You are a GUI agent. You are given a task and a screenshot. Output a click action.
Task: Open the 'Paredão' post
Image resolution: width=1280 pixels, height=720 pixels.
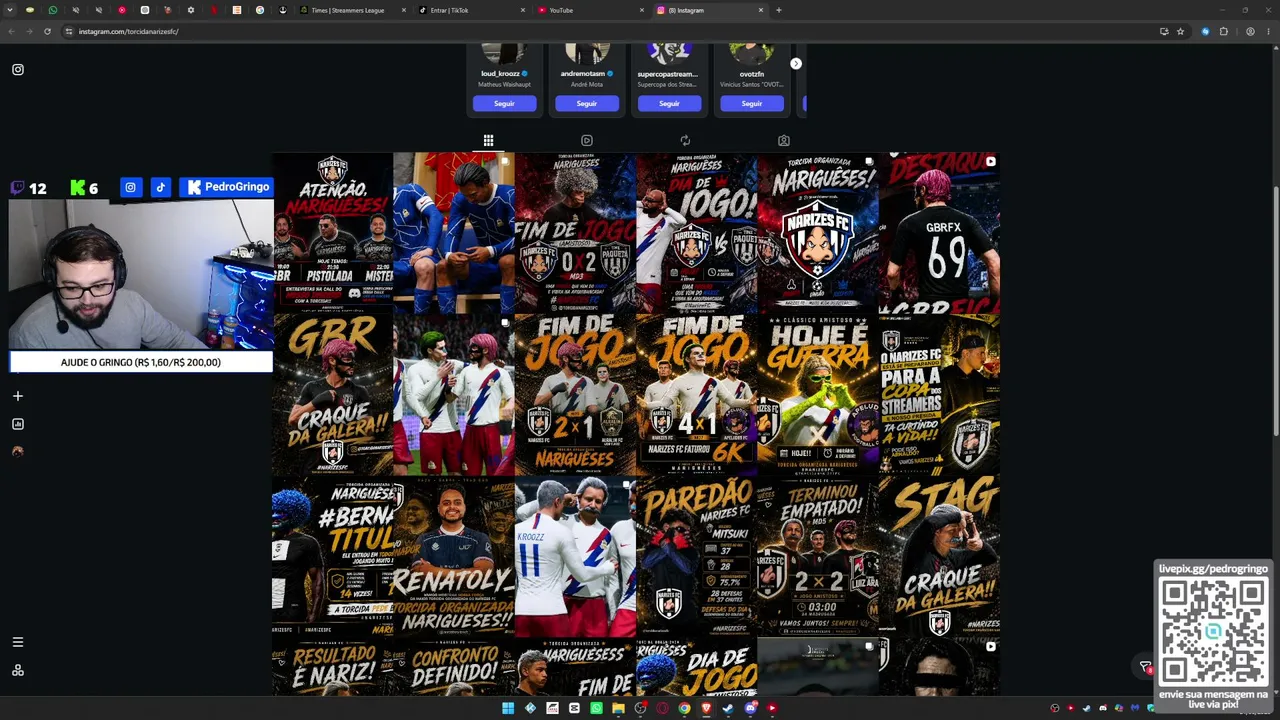(x=696, y=557)
